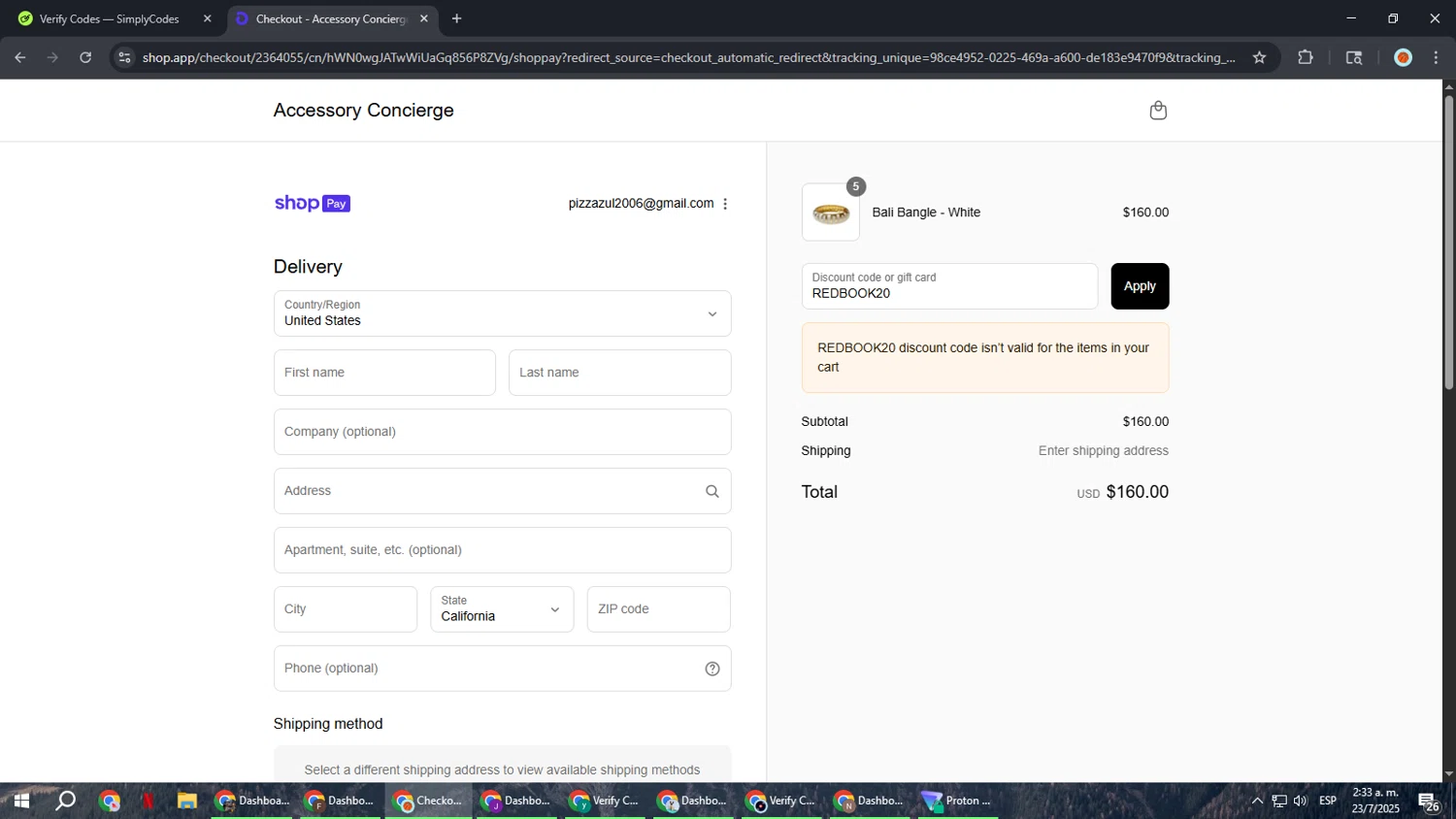The height and width of the screenshot is (819, 1456).
Task: Reload the checkout page
Action: pos(85,58)
